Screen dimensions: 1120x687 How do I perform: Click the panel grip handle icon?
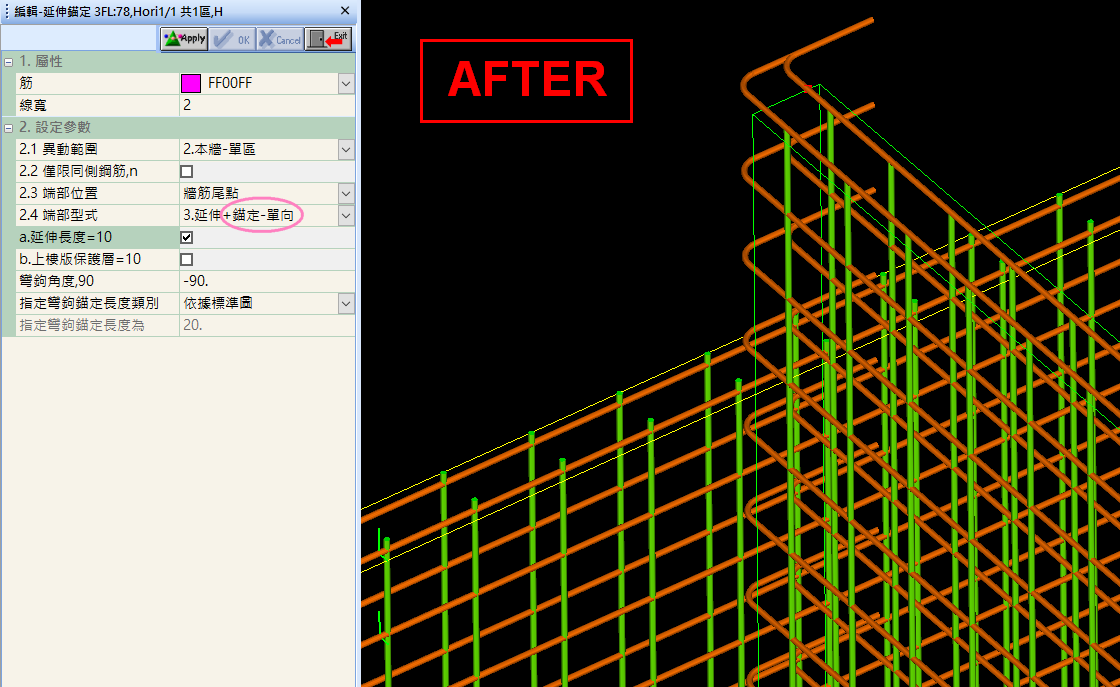6,11
